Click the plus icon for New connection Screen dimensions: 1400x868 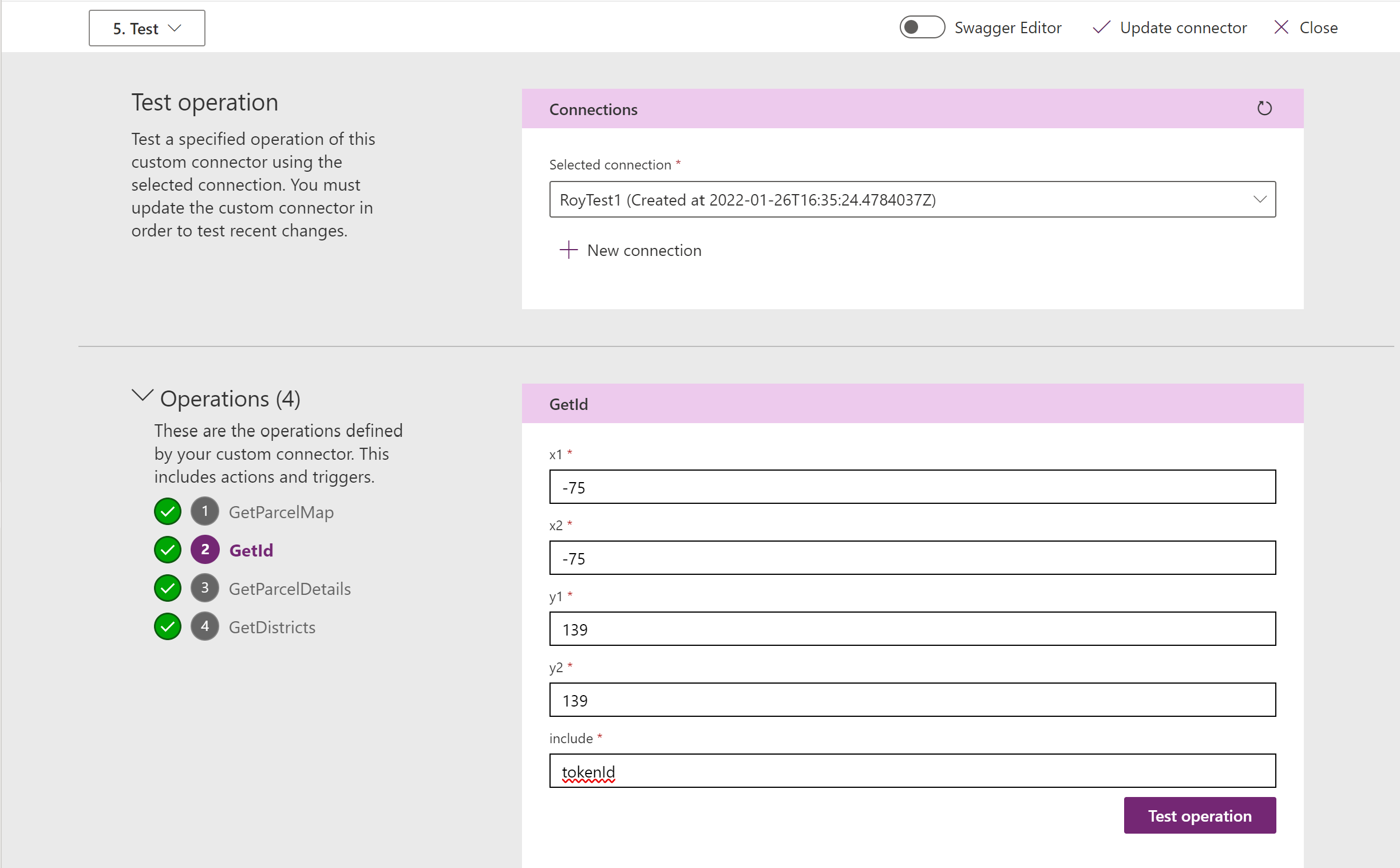[568, 250]
